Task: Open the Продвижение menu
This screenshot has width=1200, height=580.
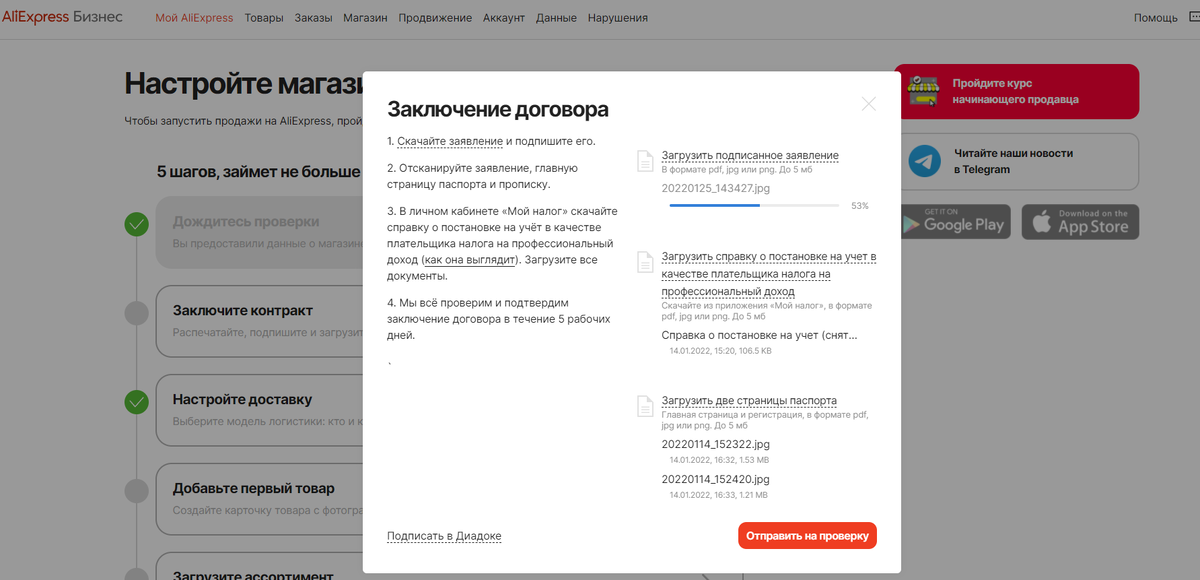Action: [435, 18]
